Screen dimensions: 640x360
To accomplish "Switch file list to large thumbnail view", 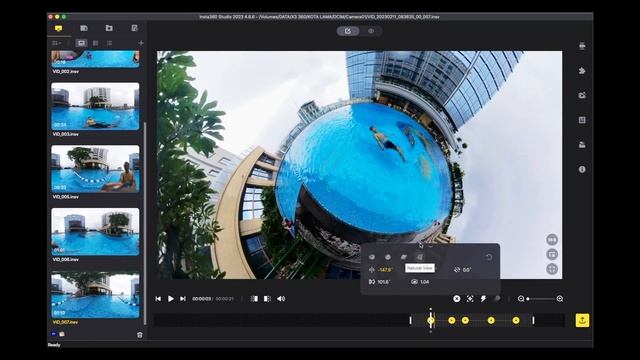I will tap(82, 43).
